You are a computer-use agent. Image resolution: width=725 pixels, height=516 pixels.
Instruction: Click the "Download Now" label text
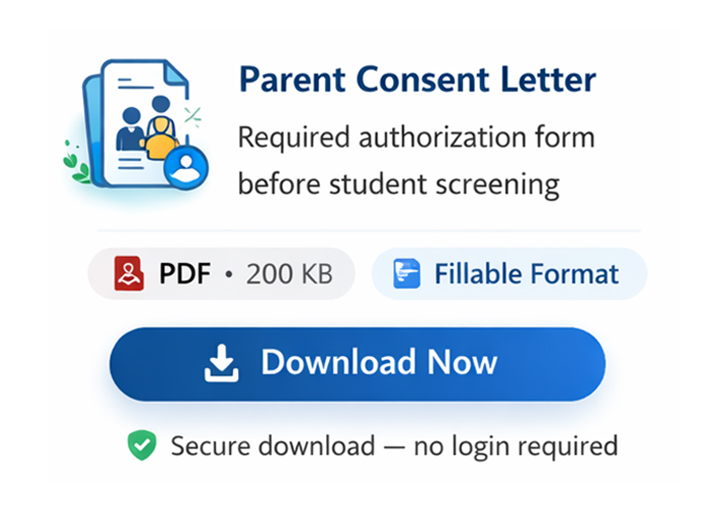[x=379, y=363]
